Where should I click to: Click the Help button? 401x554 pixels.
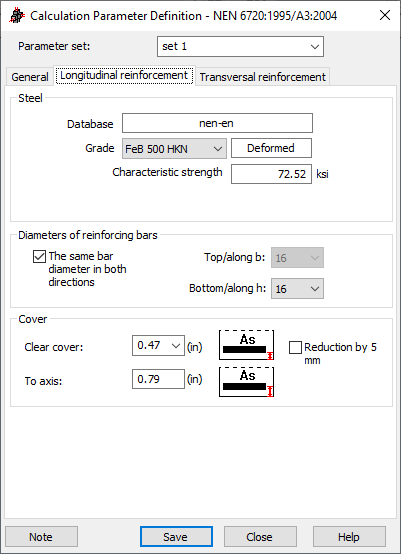coord(349,537)
